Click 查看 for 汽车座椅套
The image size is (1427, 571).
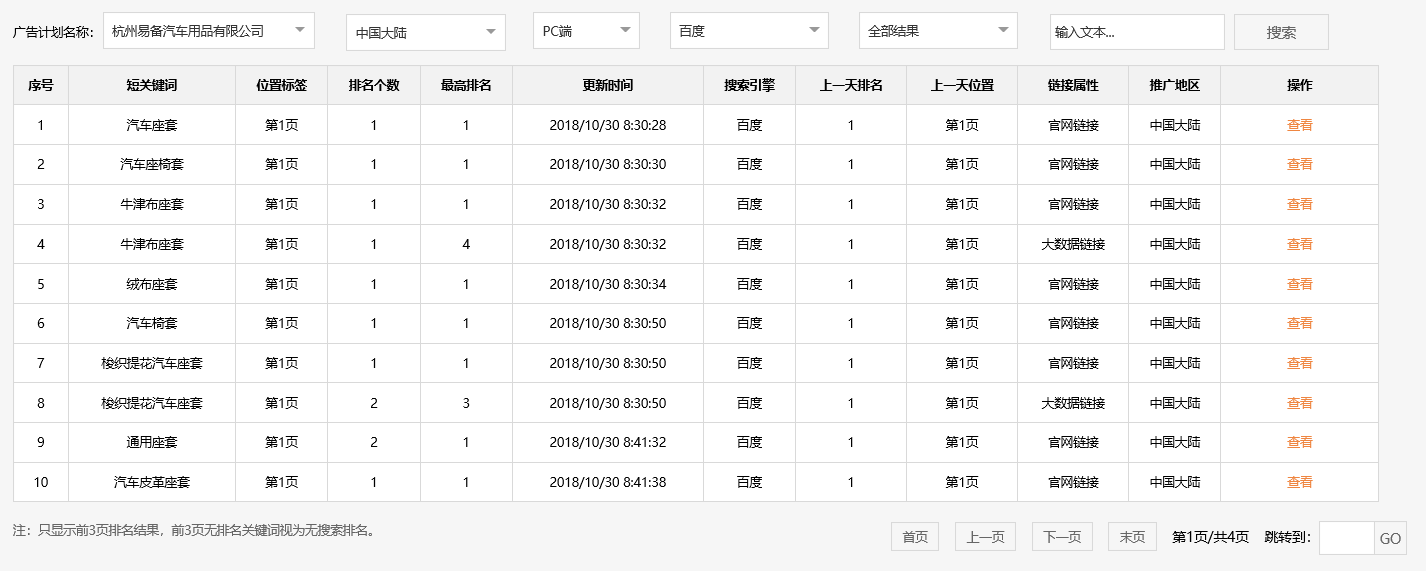[1299, 164]
